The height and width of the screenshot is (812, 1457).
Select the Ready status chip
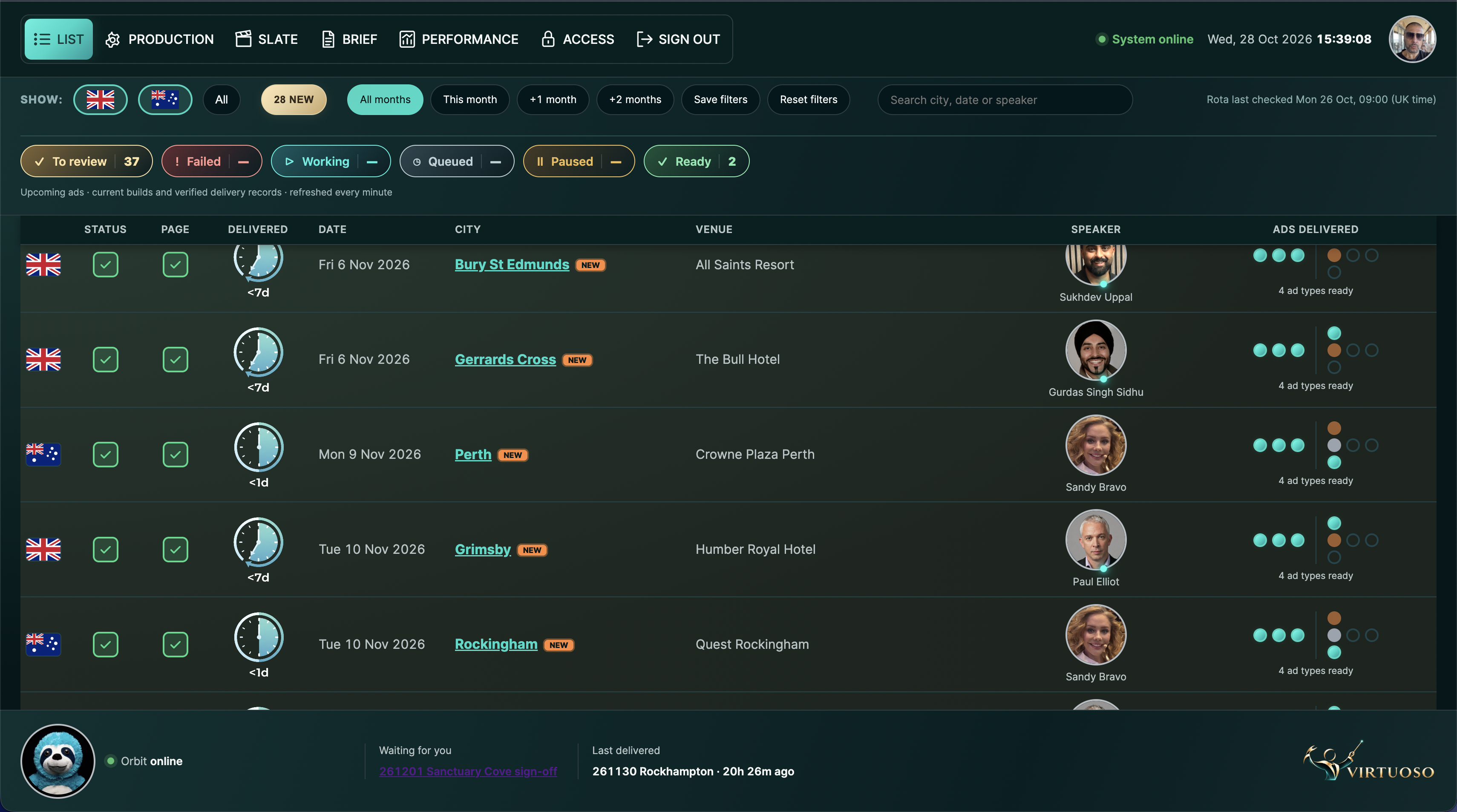pos(696,161)
